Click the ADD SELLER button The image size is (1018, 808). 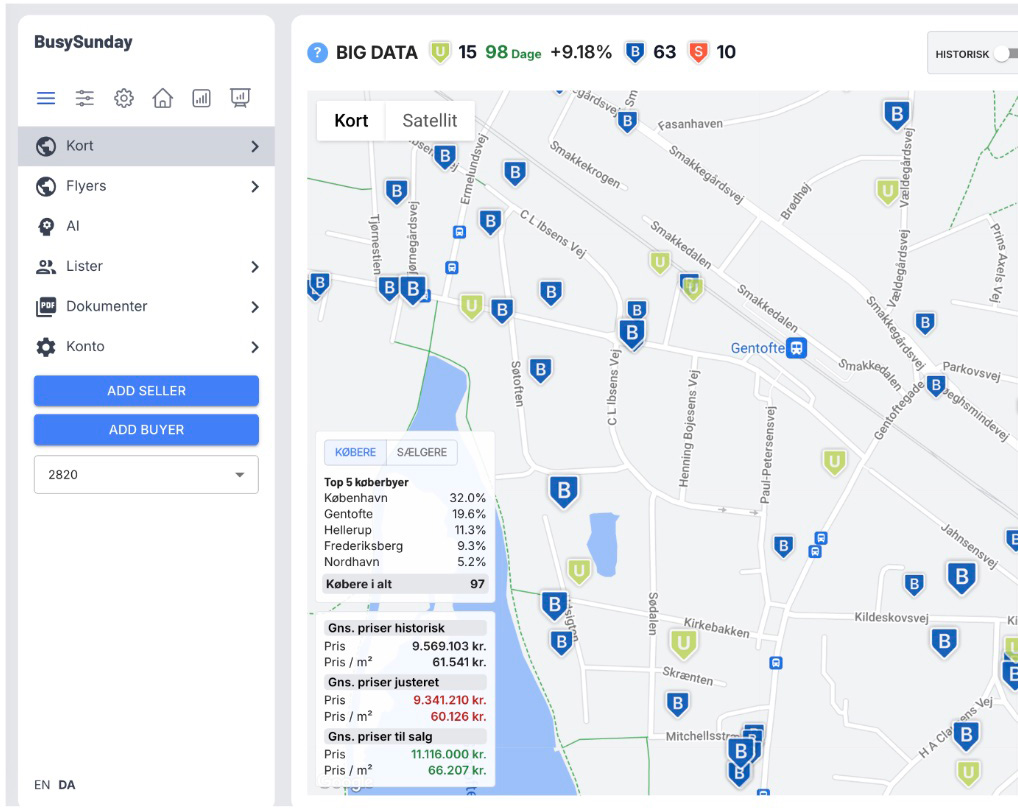click(146, 391)
